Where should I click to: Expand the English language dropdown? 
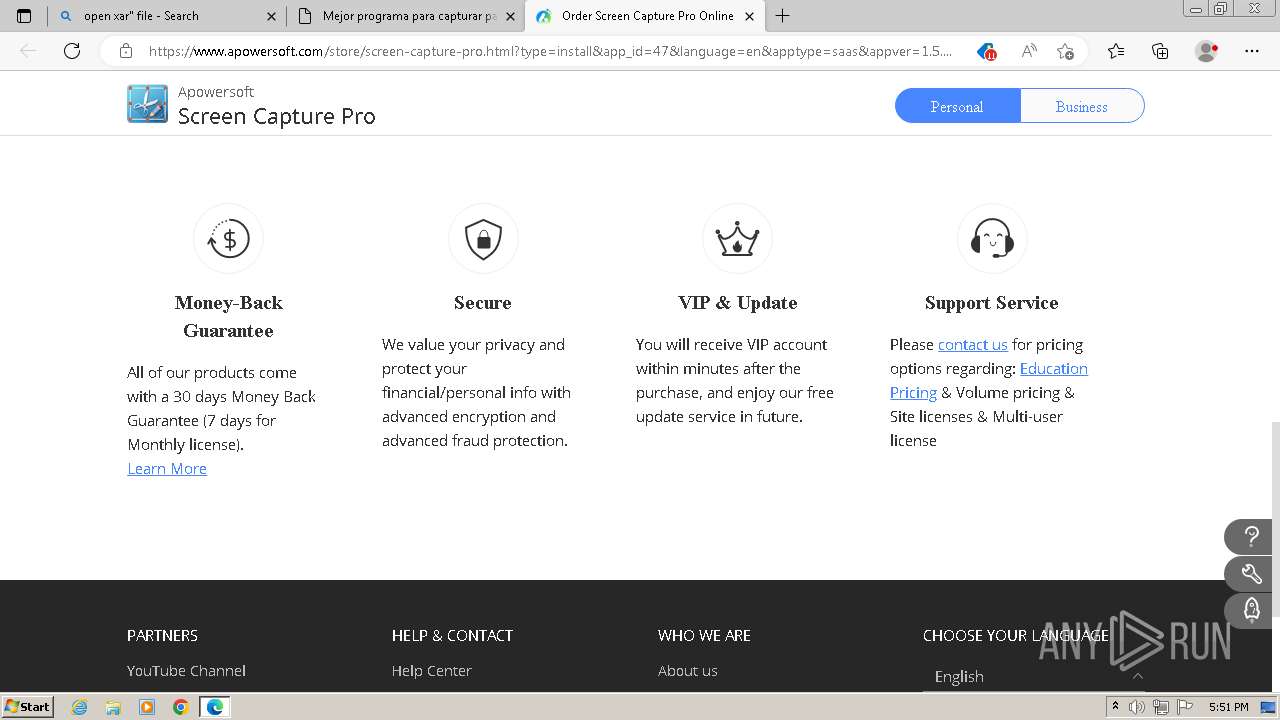click(x=1034, y=677)
